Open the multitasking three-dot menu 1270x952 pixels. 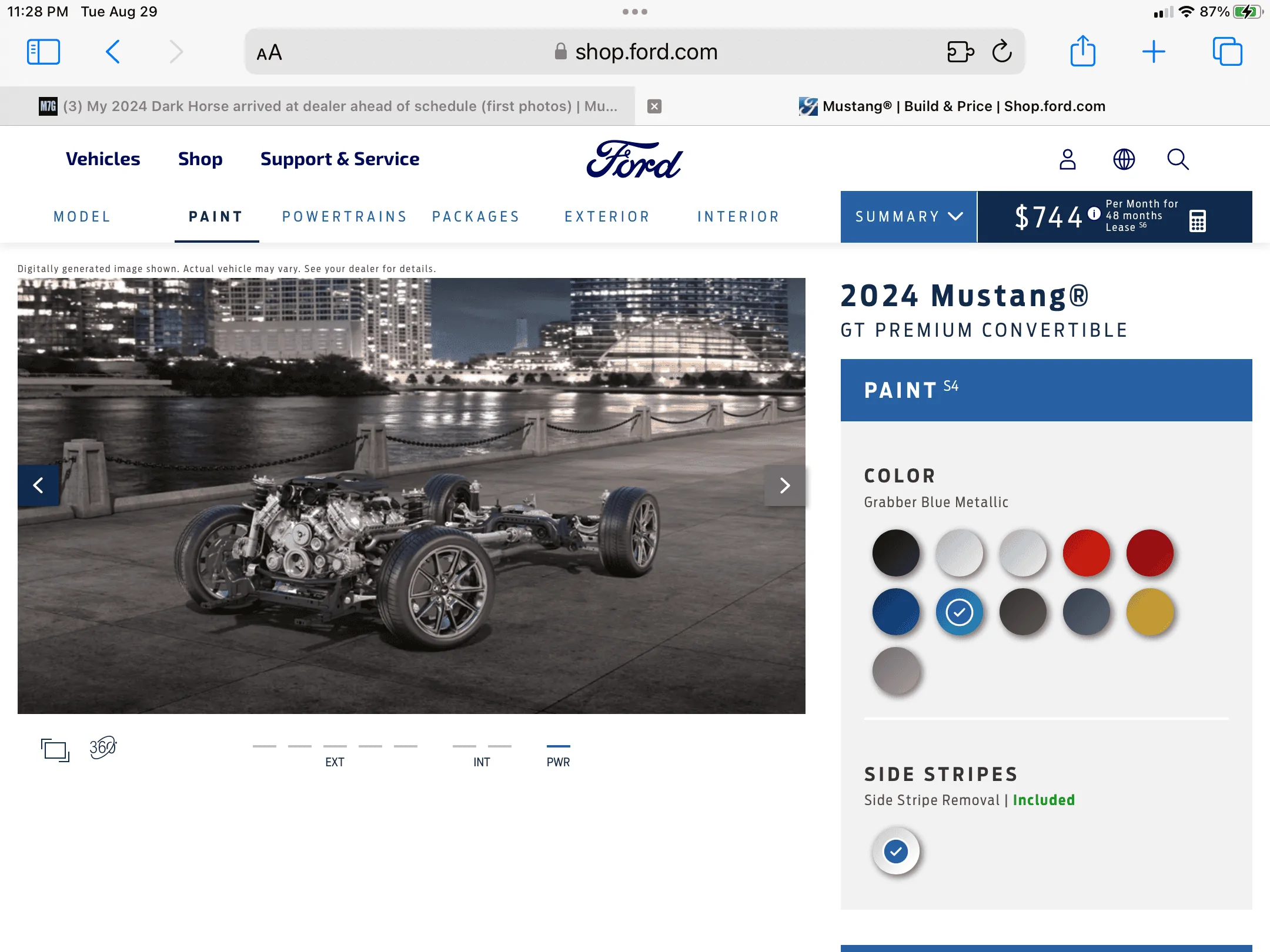point(635,12)
